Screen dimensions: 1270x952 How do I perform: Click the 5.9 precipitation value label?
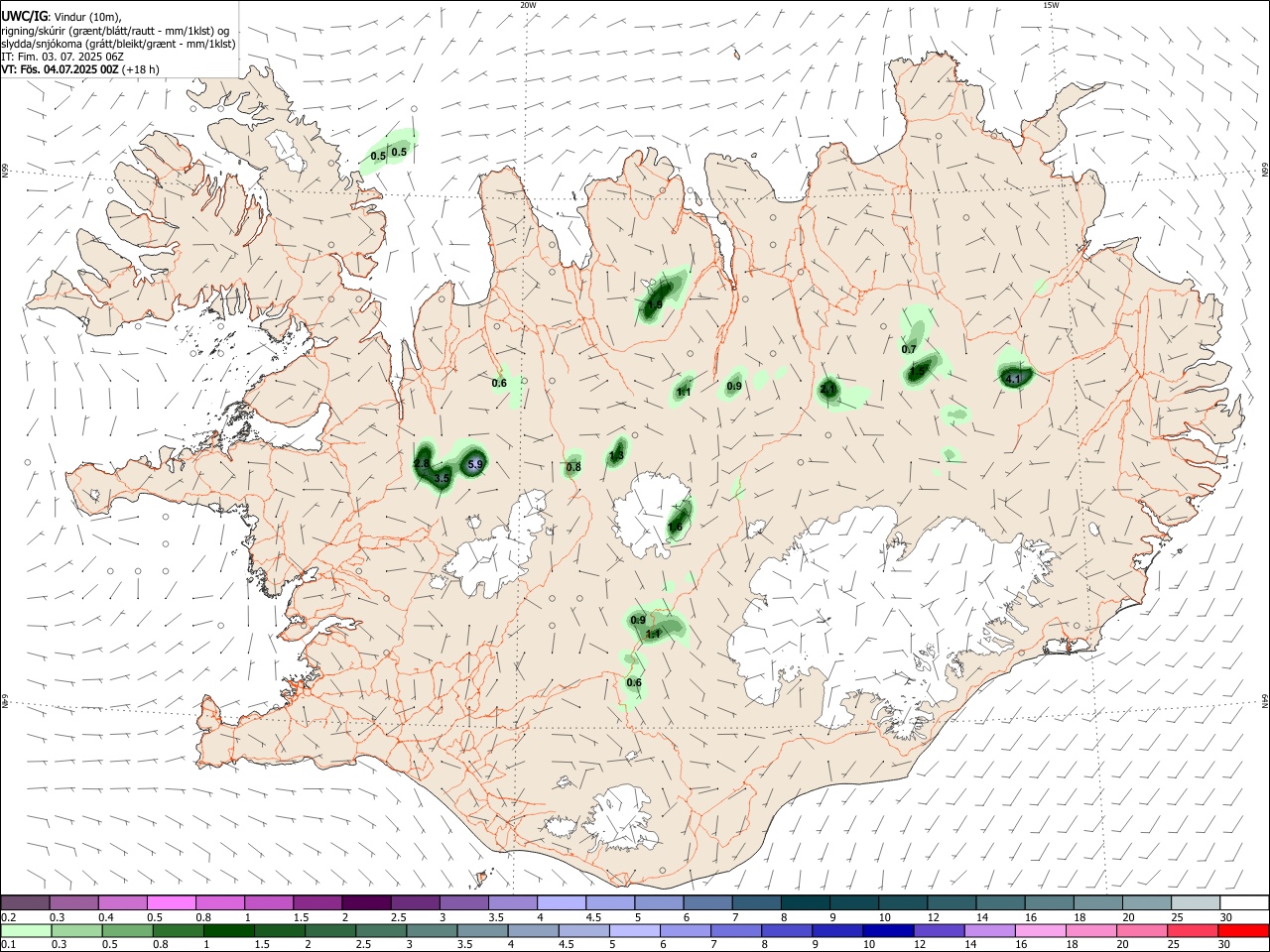click(474, 464)
